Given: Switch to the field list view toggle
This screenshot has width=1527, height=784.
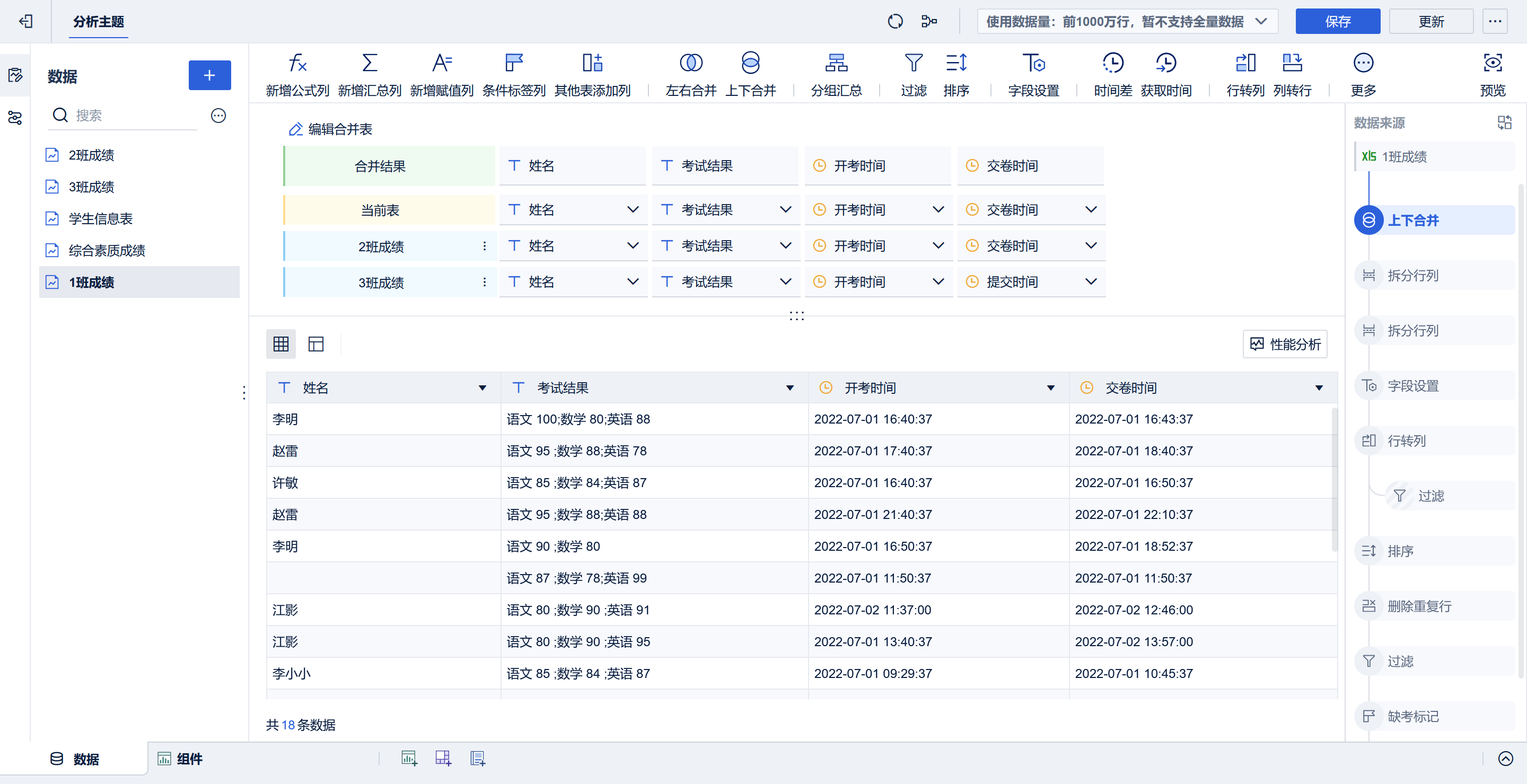Looking at the screenshot, I should (x=316, y=345).
